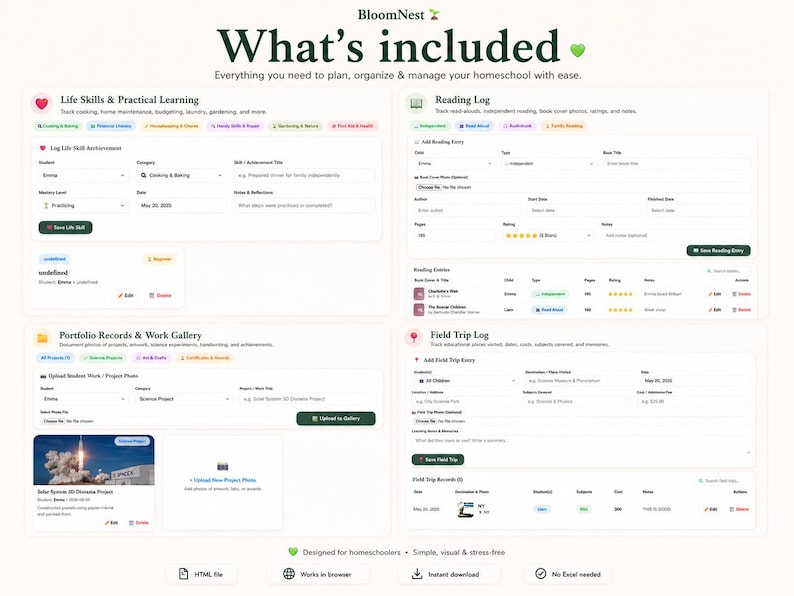Filter portfolio by Art & Crafts
The width and height of the screenshot is (794, 596).
[x=151, y=358]
